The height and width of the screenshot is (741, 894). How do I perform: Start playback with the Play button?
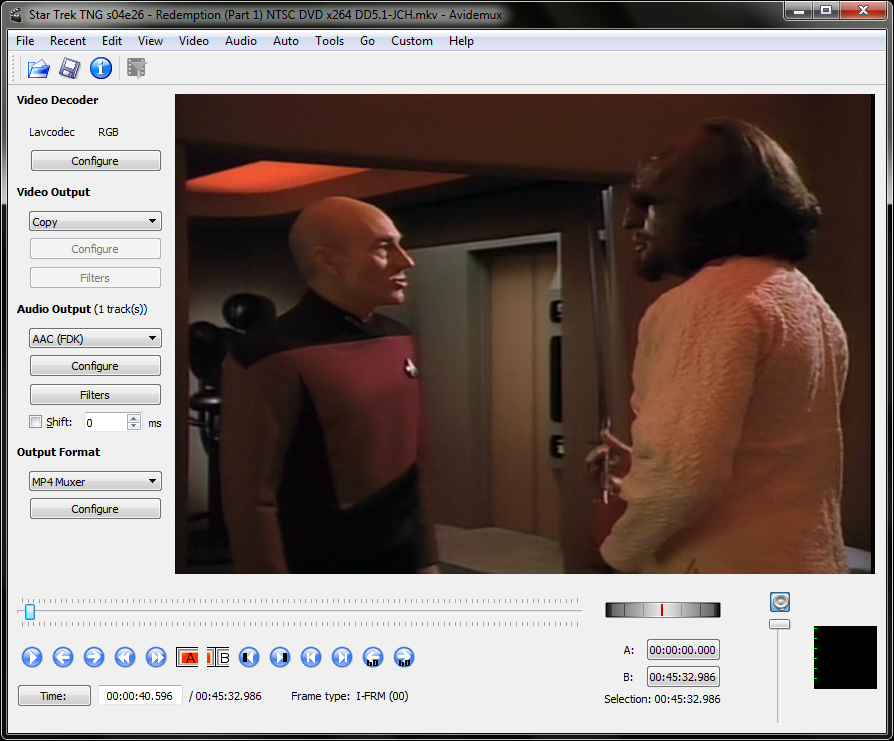point(32,657)
